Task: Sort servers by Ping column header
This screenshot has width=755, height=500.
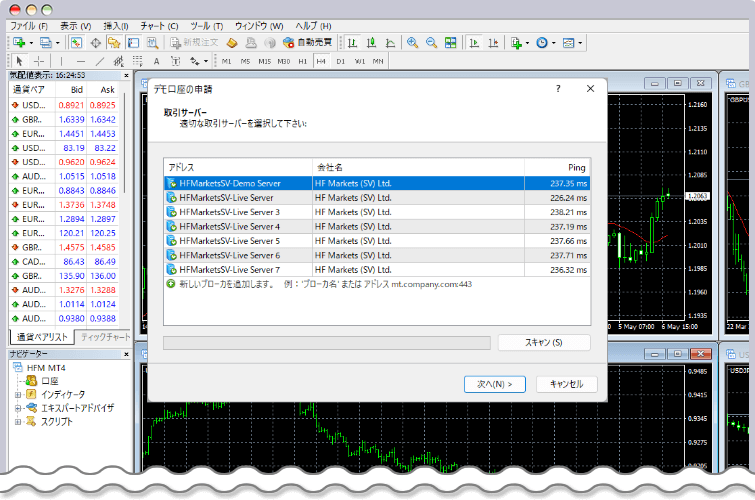Action: (x=557, y=167)
